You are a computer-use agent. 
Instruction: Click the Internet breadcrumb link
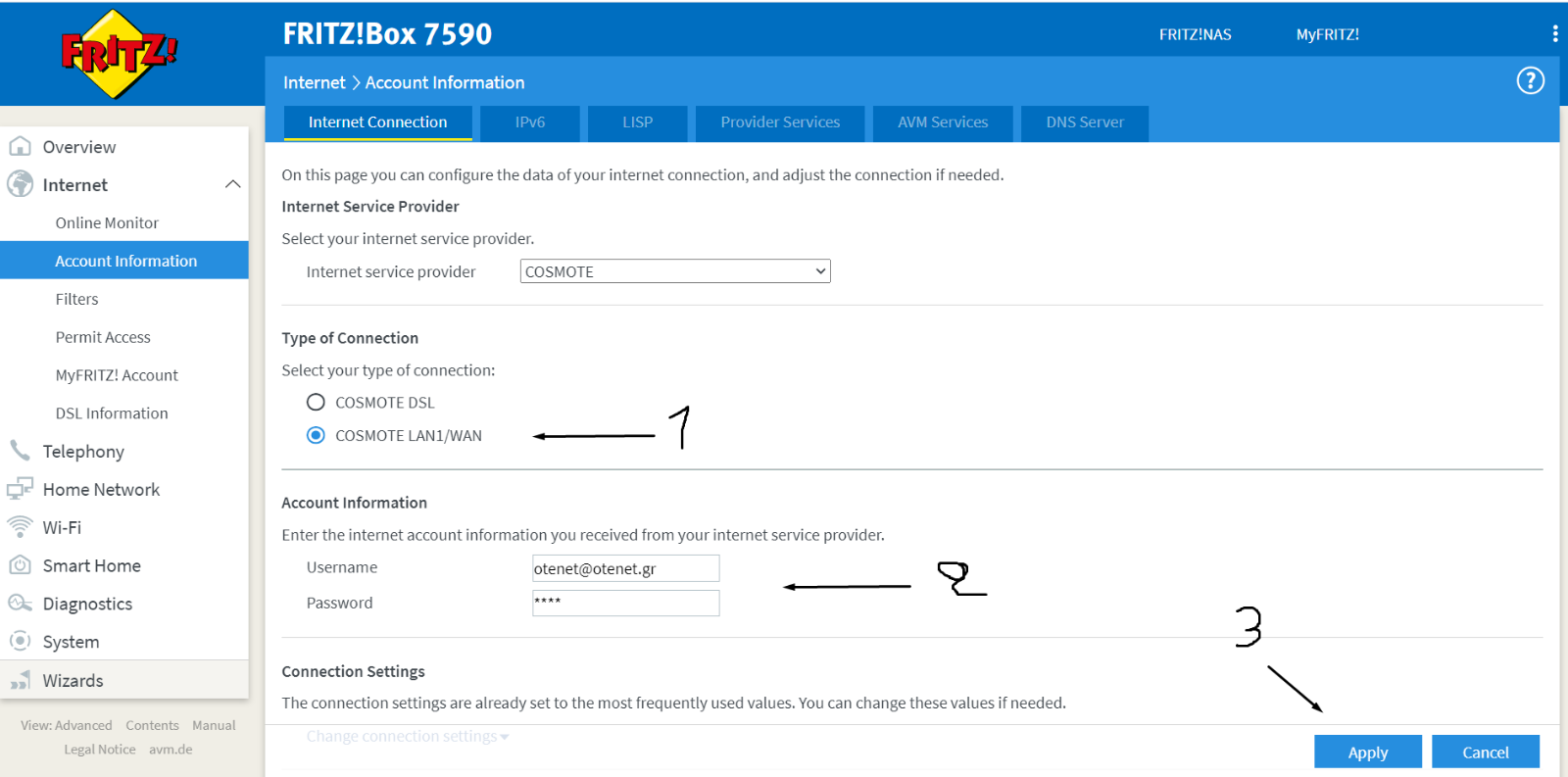314,82
